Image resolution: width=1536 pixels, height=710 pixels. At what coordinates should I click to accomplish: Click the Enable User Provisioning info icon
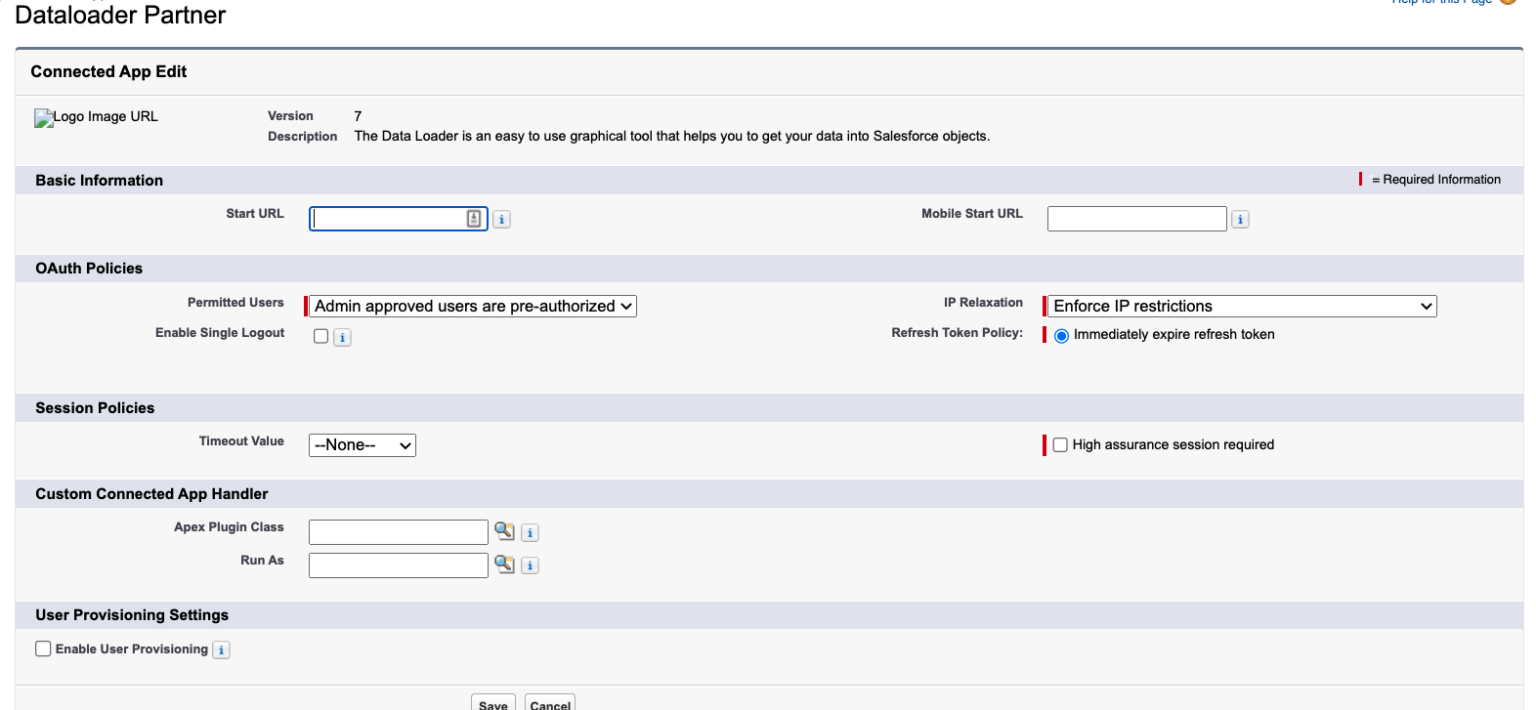click(220, 648)
